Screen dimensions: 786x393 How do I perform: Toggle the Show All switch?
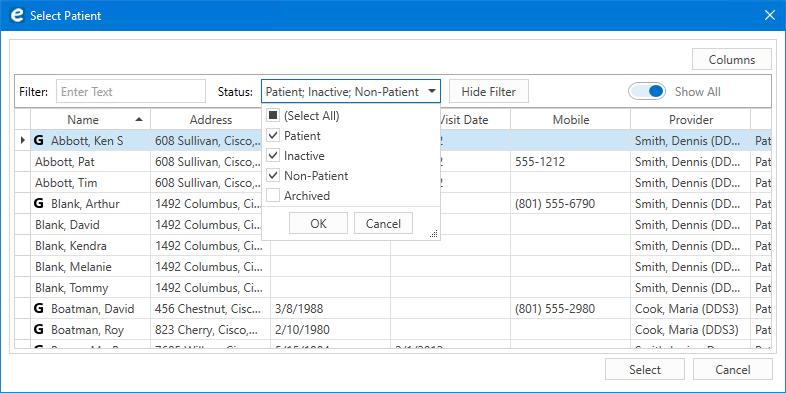(x=647, y=91)
